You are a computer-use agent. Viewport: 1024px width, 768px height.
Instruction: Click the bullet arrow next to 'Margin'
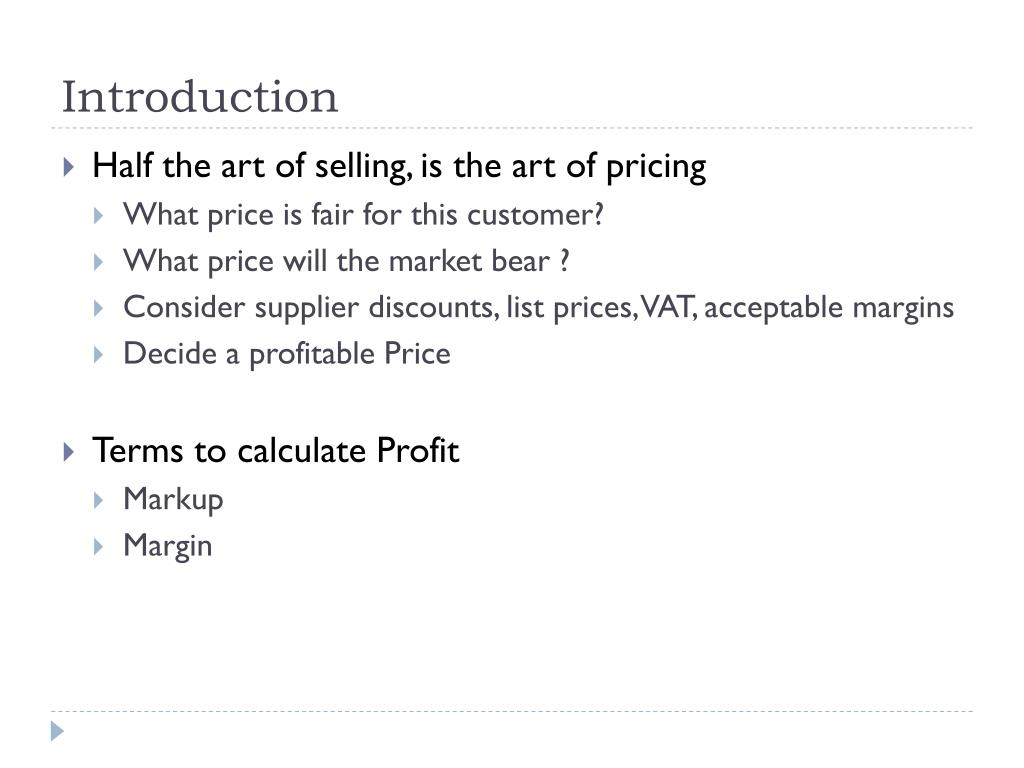pyautogui.click(x=99, y=546)
